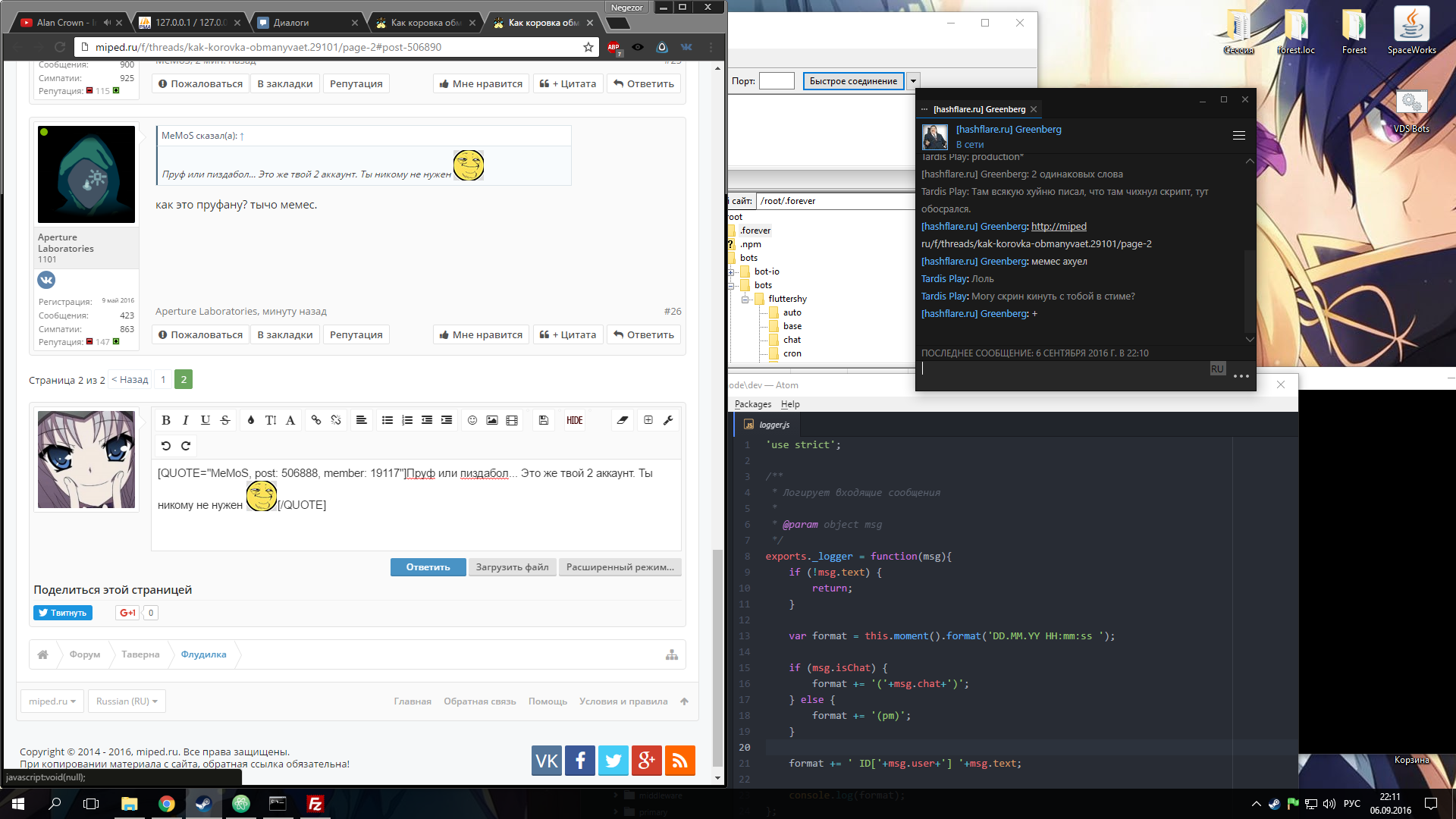The image size is (1456, 819).
Task: Remove formatting with the eraser icon
Action: click(623, 420)
